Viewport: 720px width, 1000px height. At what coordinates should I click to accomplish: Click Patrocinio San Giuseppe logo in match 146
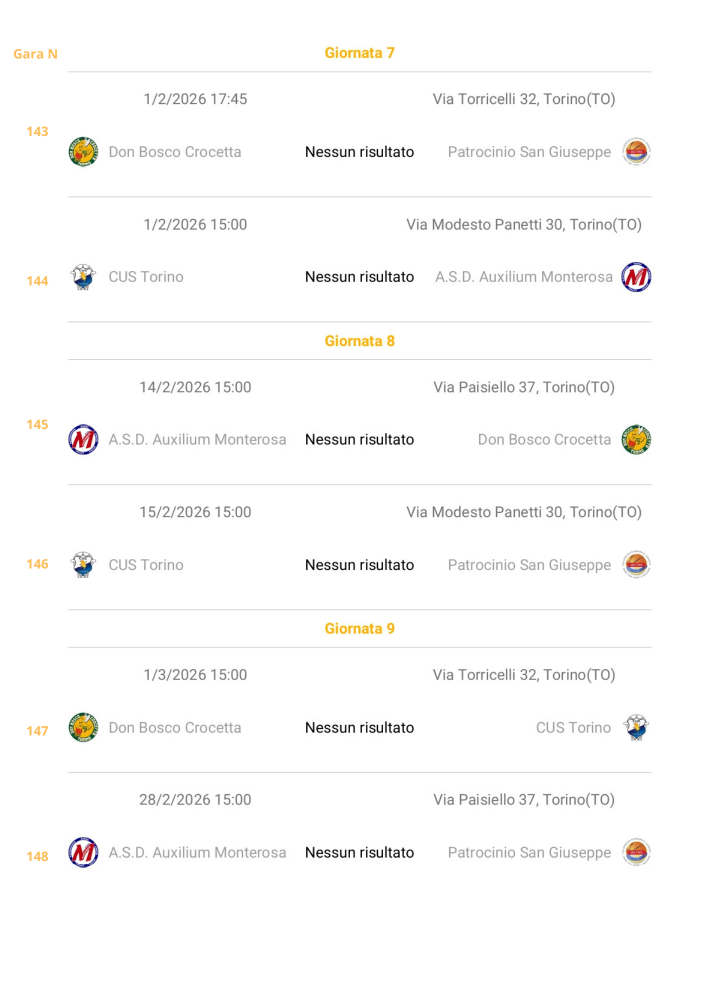[x=636, y=565]
